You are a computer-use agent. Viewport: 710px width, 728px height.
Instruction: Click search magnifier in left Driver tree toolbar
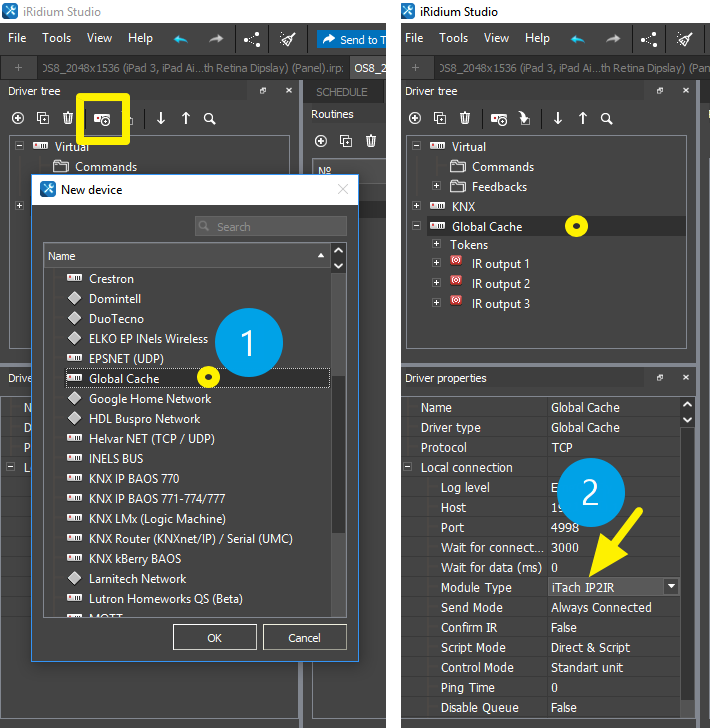point(209,119)
